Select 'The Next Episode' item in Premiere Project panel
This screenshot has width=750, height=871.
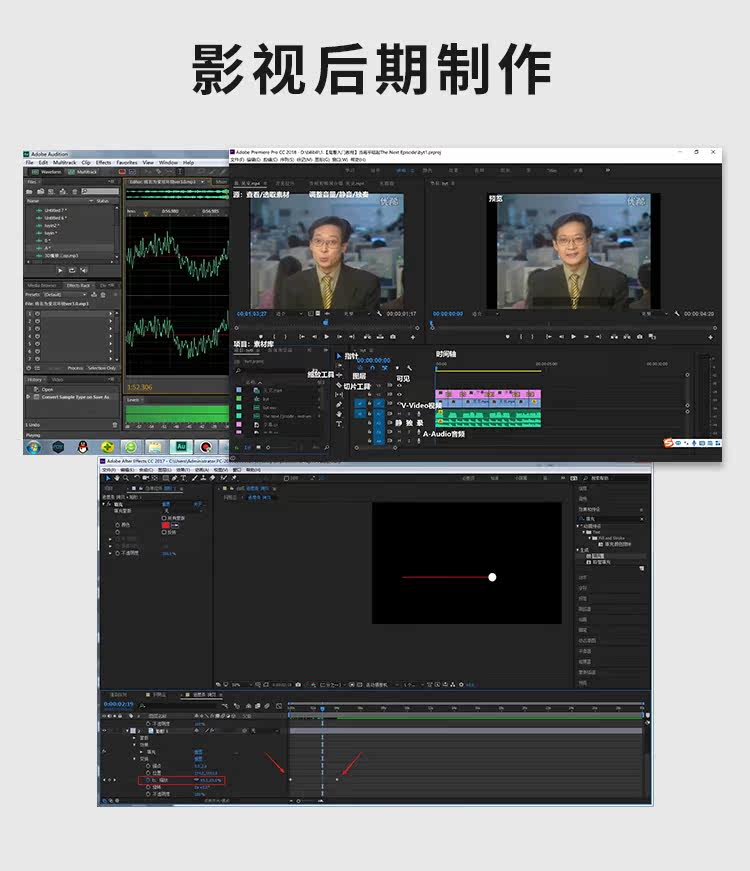click(x=287, y=416)
